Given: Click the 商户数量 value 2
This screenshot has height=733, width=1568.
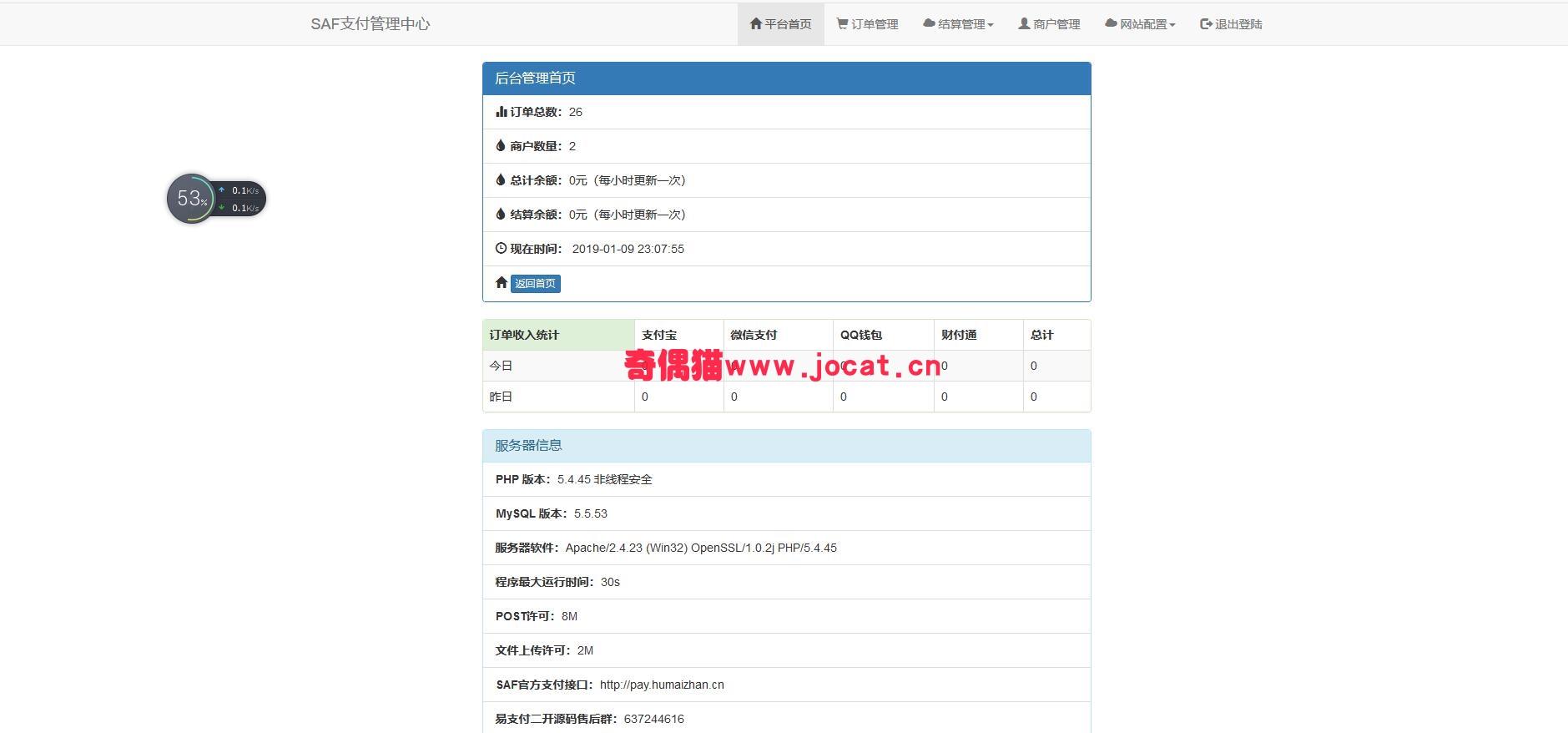Looking at the screenshot, I should tap(572, 146).
